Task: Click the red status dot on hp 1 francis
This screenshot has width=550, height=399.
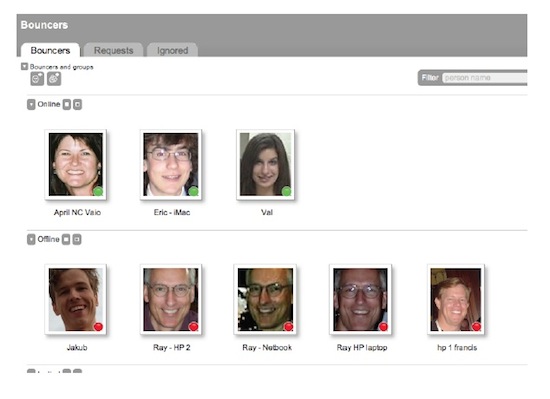Action: 476,326
